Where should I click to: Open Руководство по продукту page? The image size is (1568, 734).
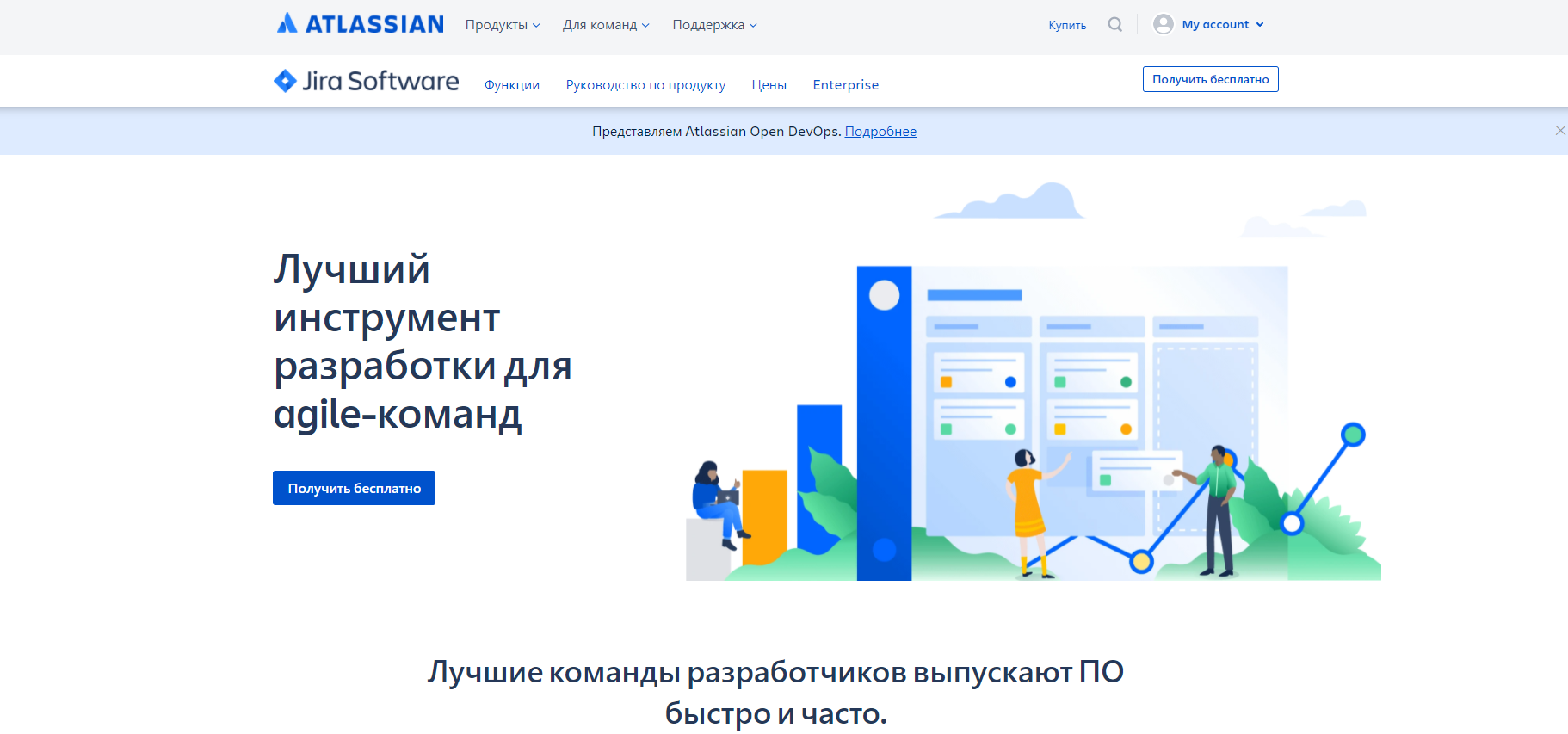click(645, 85)
